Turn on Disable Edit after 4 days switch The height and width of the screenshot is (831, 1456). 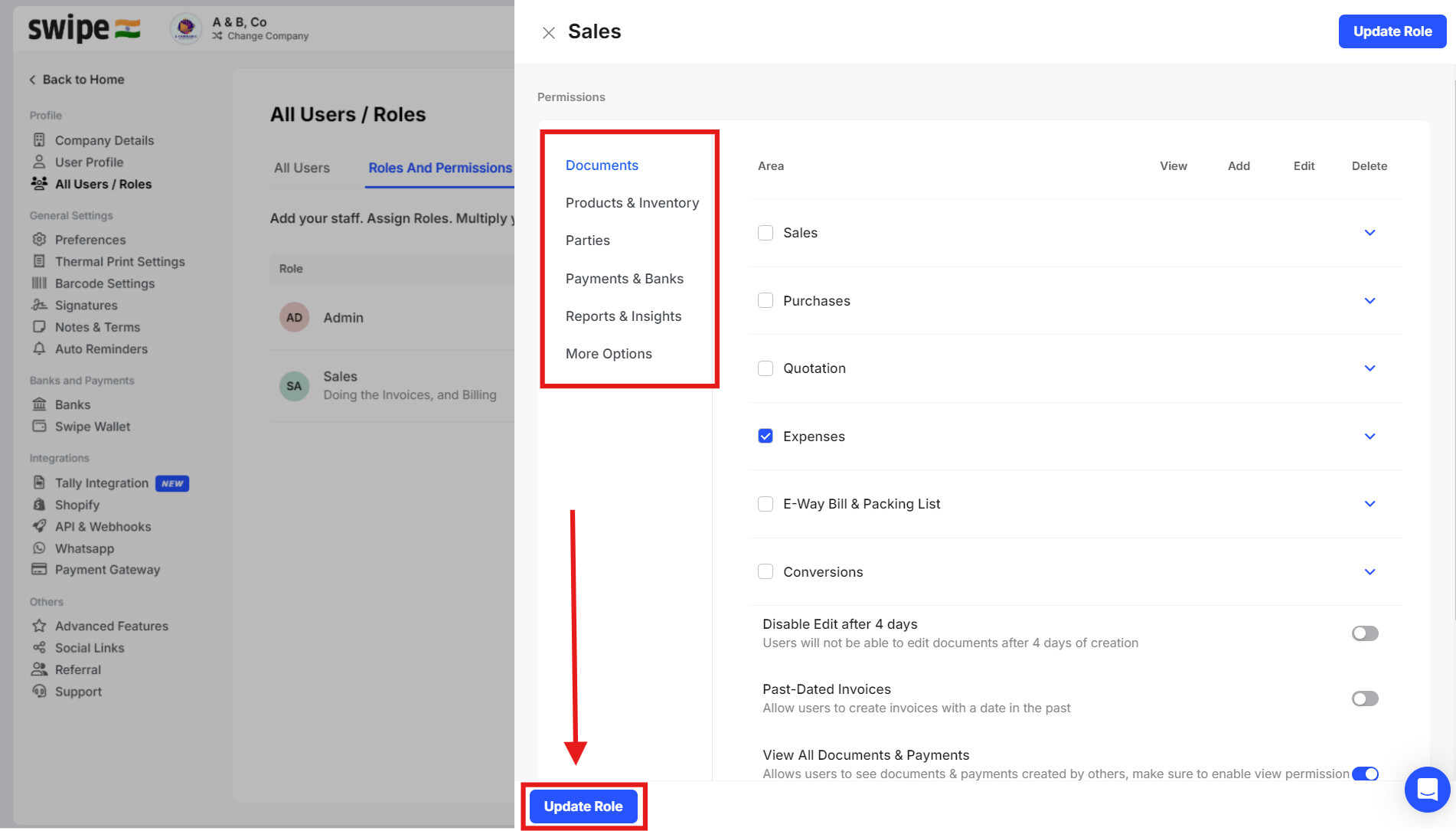point(1364,633)
